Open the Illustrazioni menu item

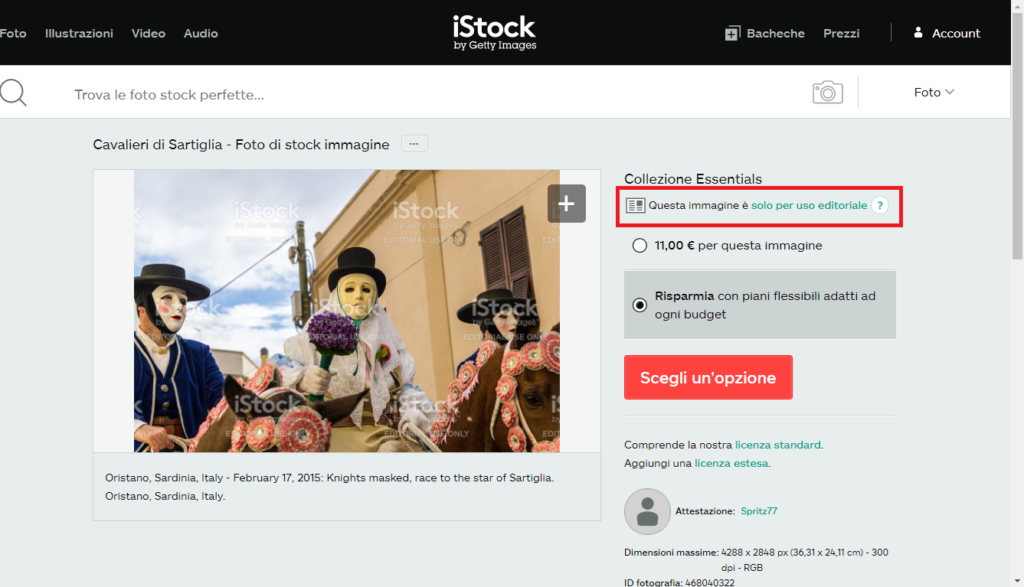point(79,33)
